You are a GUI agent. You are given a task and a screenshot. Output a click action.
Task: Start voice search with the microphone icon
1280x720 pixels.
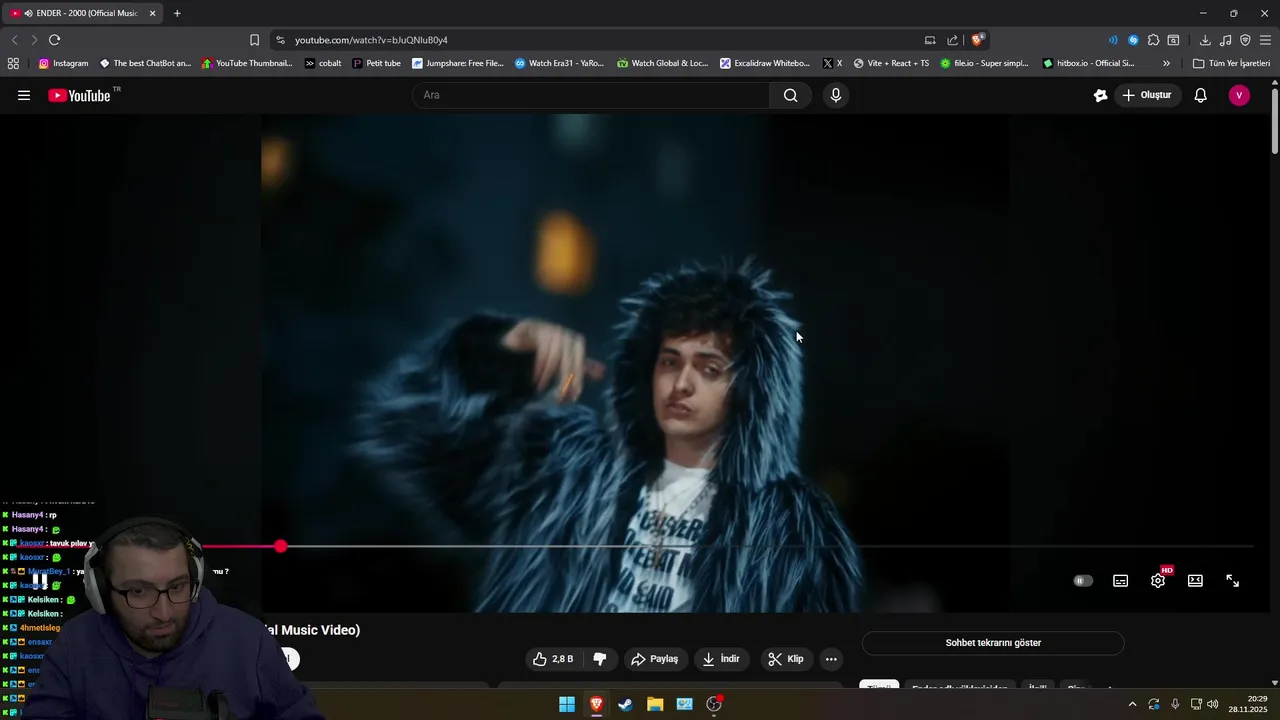[836, 95]
